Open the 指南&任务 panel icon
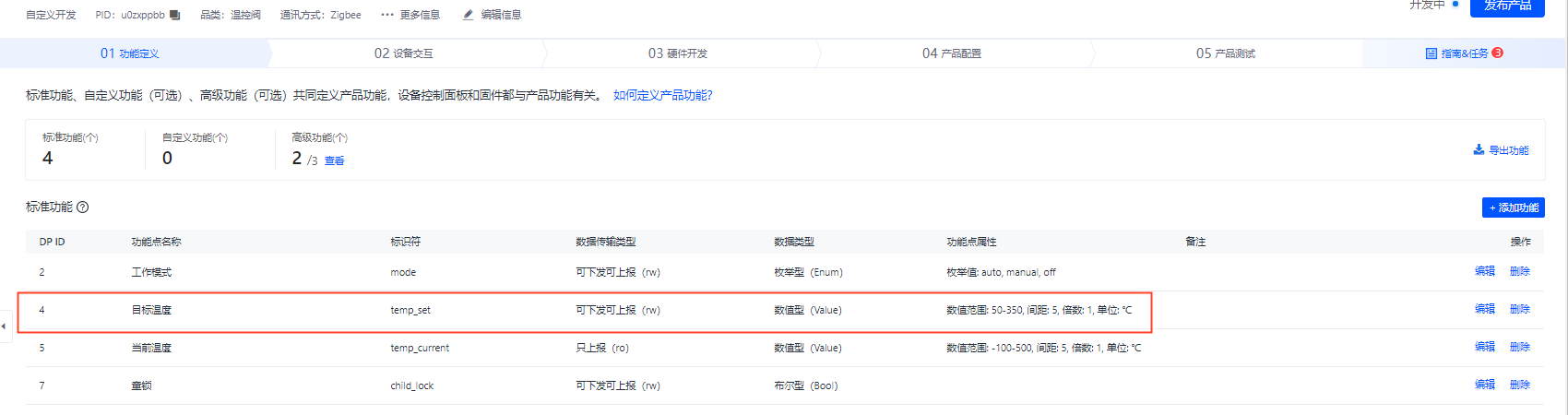The height and width of the screenshot is (415, 1568). tap(1431, 53)
